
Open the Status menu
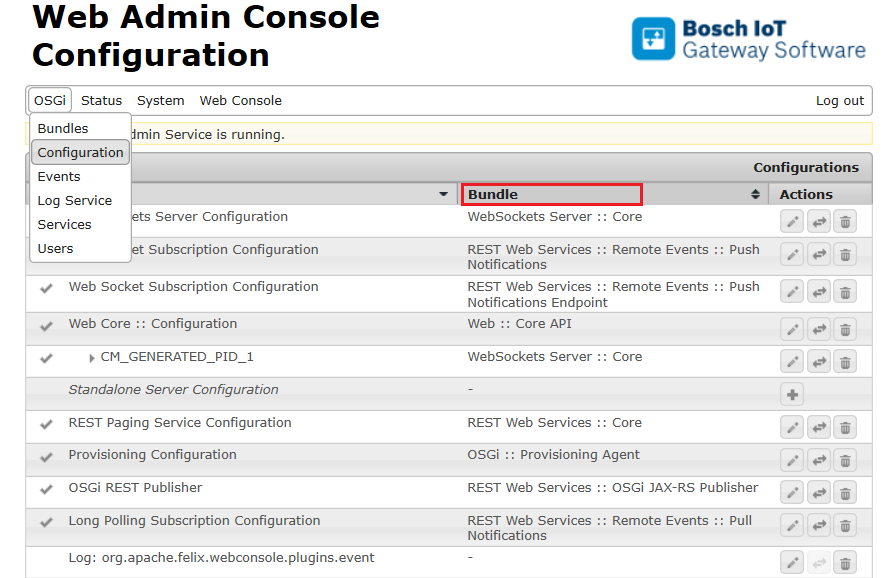point(100,100)
